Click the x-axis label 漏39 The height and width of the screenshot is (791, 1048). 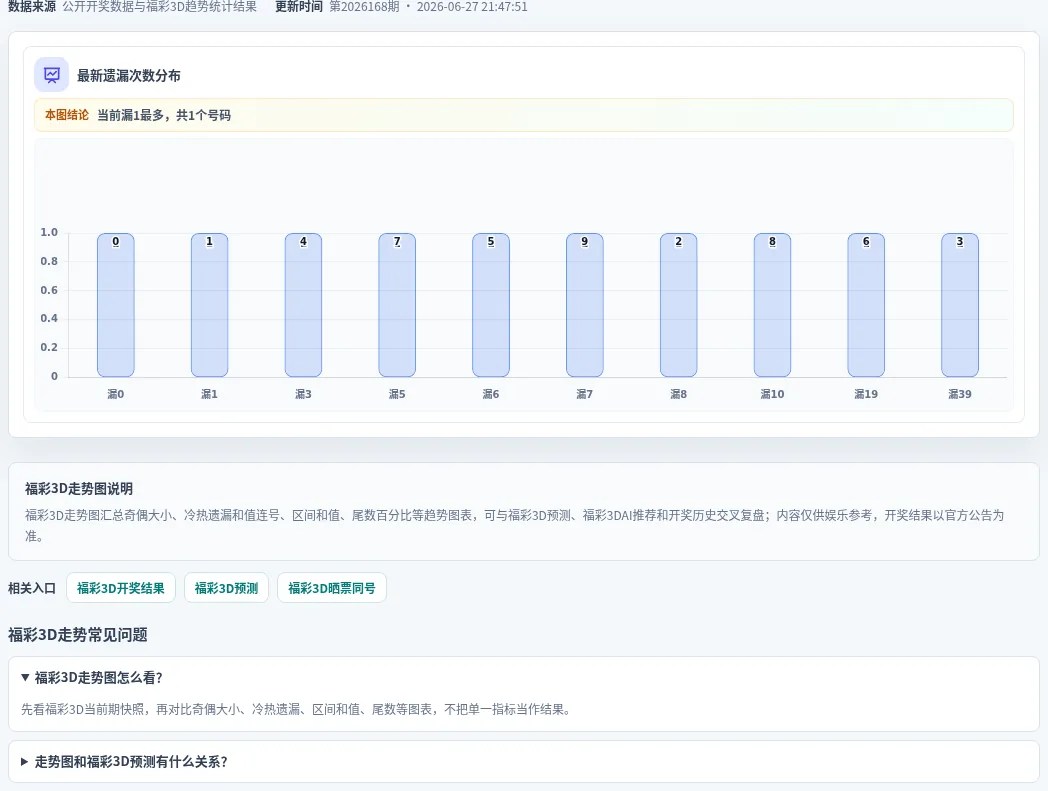pyautogui.click(x=960, y=394)
